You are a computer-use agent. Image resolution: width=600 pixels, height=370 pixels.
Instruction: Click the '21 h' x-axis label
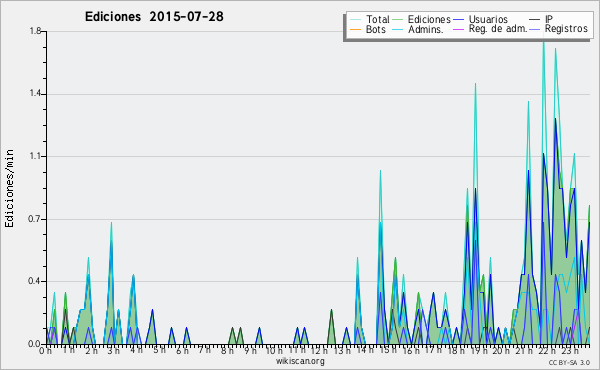[524, 350]
